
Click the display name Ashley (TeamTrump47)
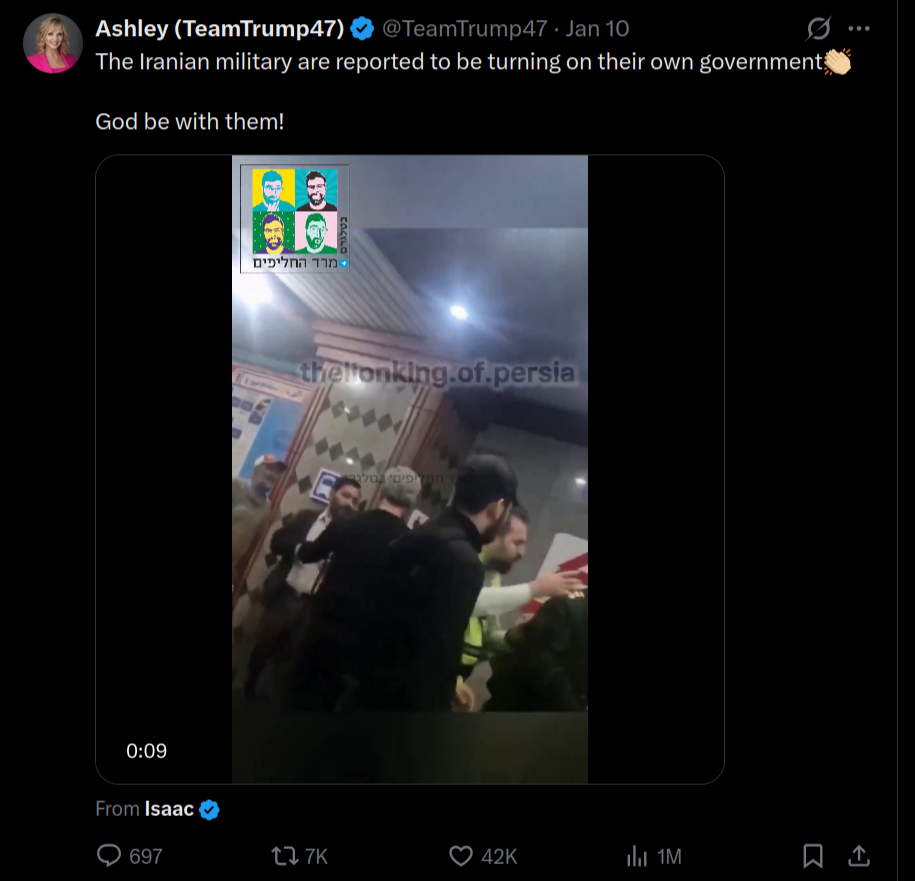pyautogui.click(x=219, y=28)
